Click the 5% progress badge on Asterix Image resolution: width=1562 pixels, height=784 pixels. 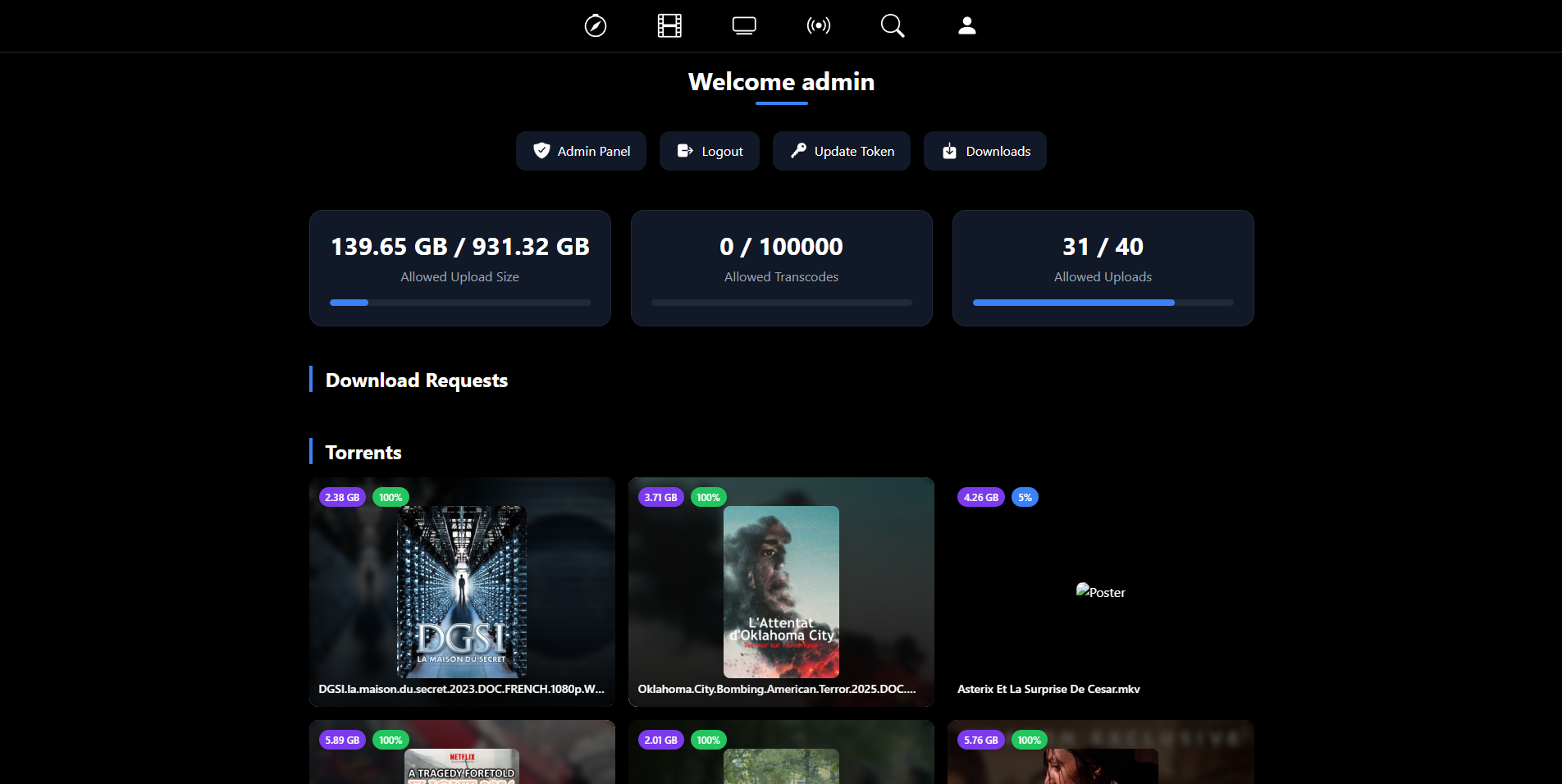pyautogui.click(x=1025, y=497)
